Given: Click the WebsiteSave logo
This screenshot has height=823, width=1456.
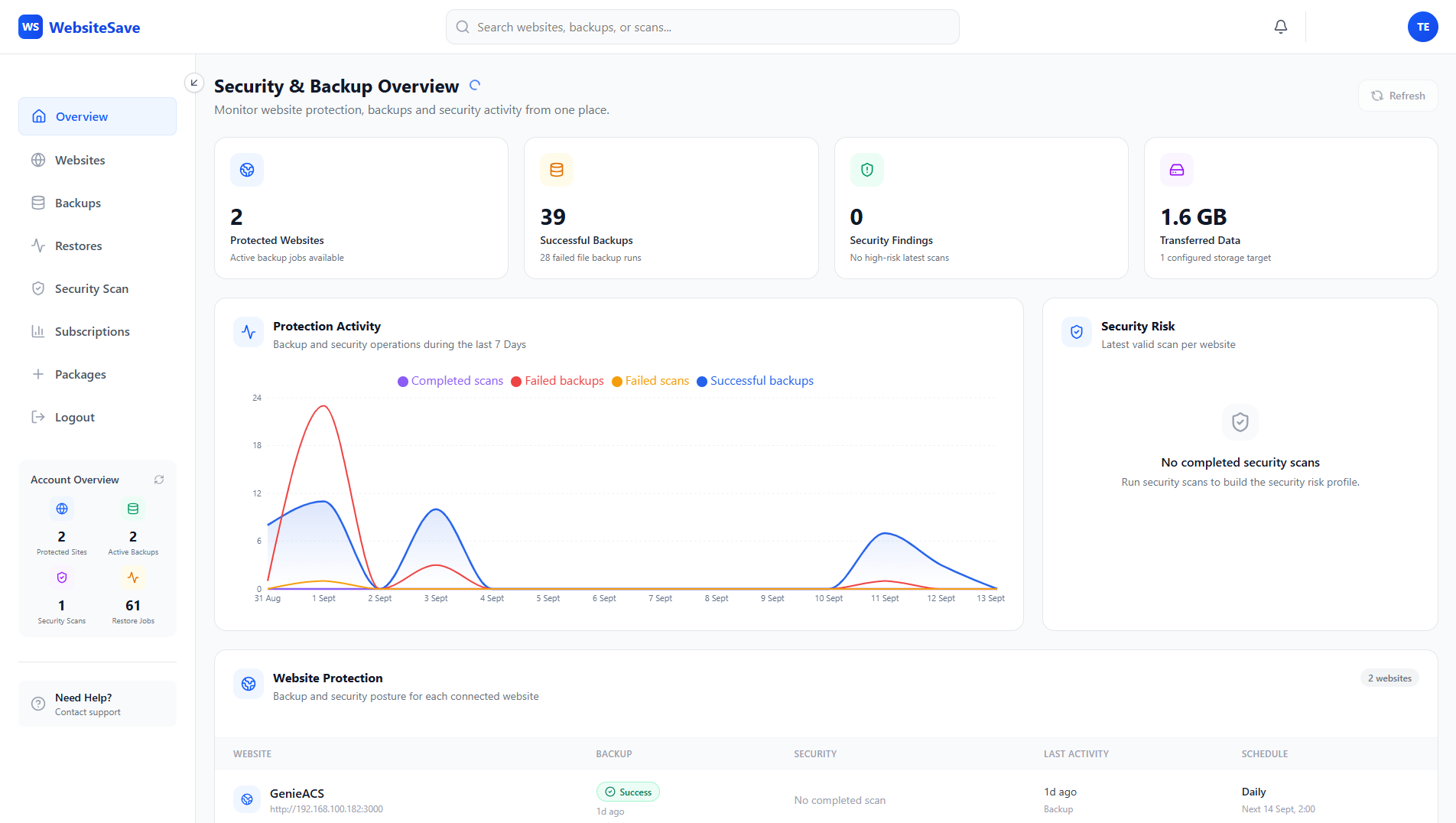Looking at the screenshot, I should [80, 28].
